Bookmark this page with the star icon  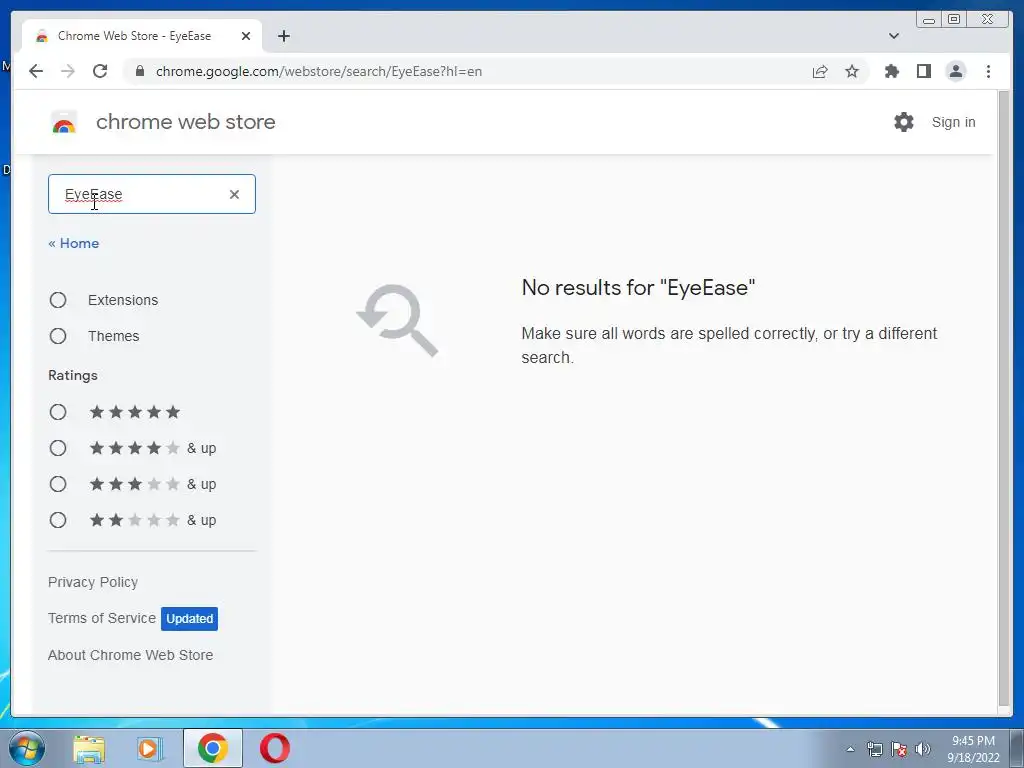[852, 71]
